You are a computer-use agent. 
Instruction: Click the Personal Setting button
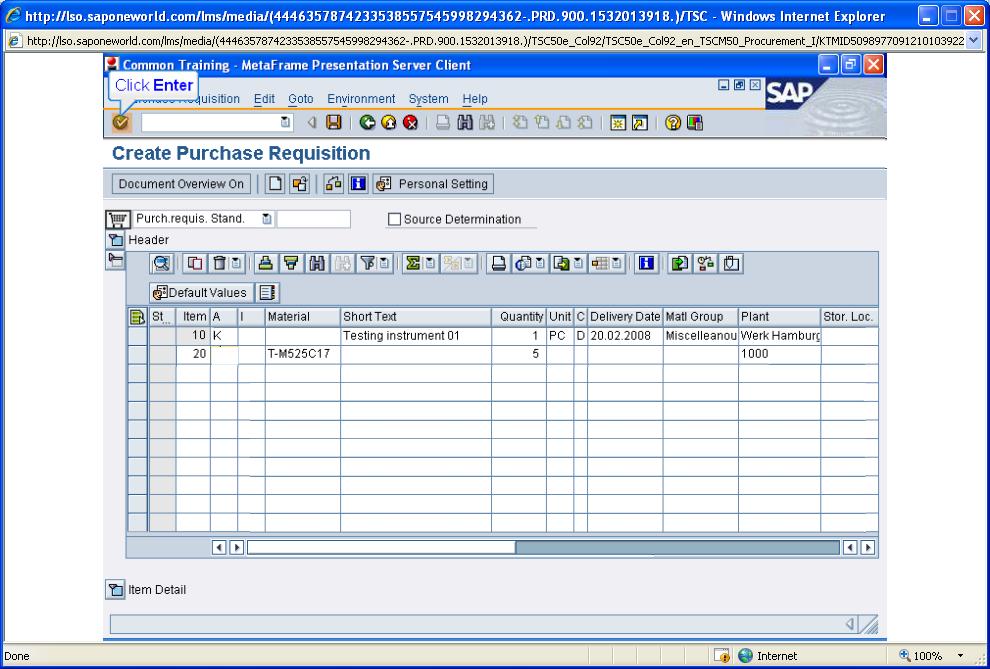pos(433,184)
